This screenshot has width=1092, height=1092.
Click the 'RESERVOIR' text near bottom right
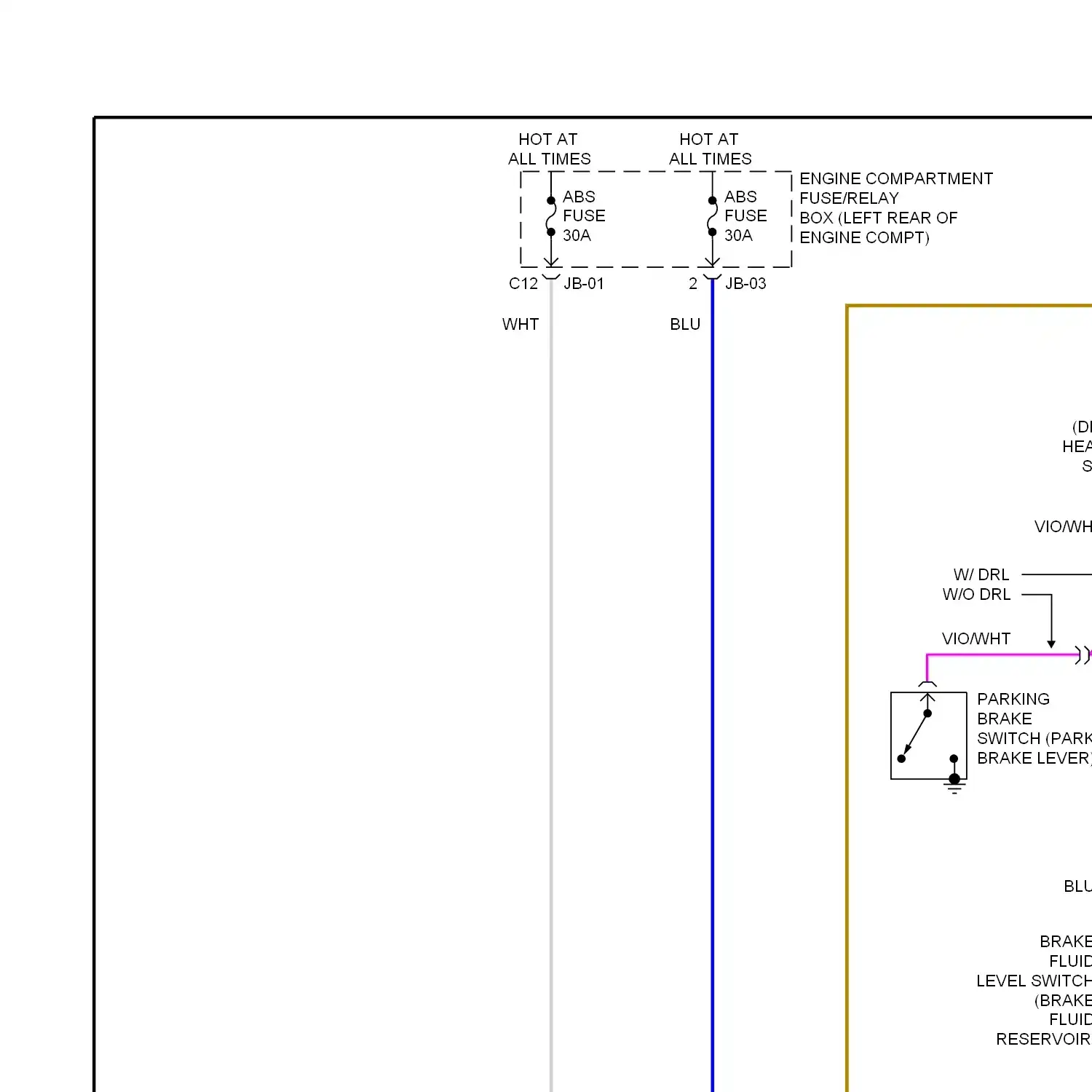pos(1043,1040)
